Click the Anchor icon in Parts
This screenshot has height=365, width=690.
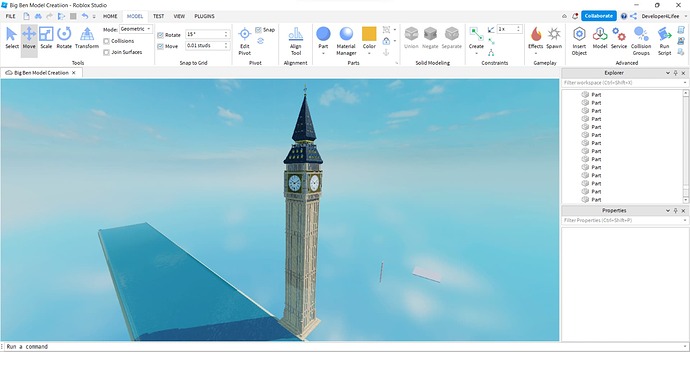(386, 52)
